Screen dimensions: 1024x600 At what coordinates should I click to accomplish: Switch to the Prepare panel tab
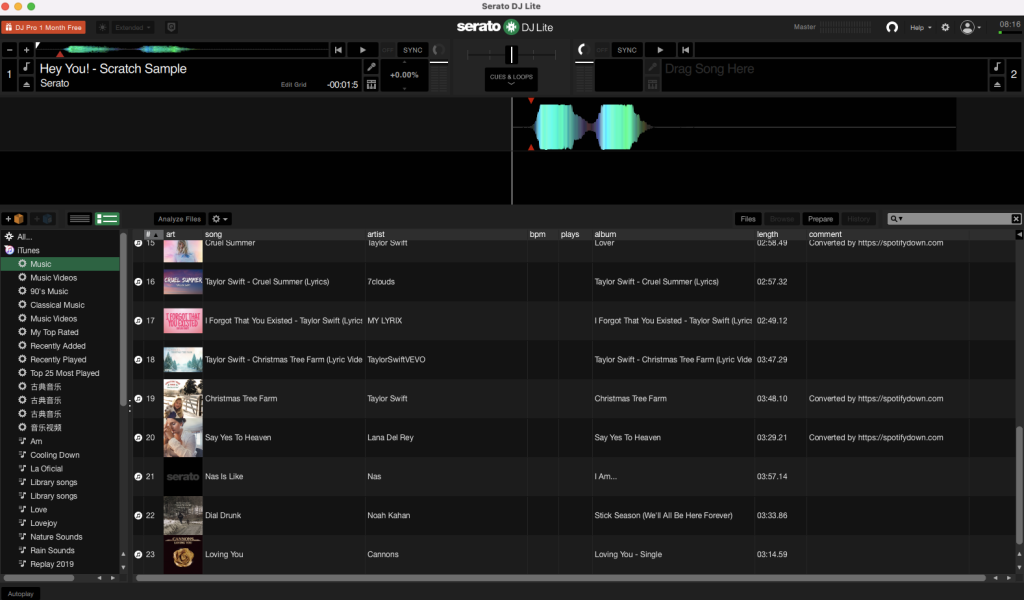pyautogui.click(x=820, y=218)
